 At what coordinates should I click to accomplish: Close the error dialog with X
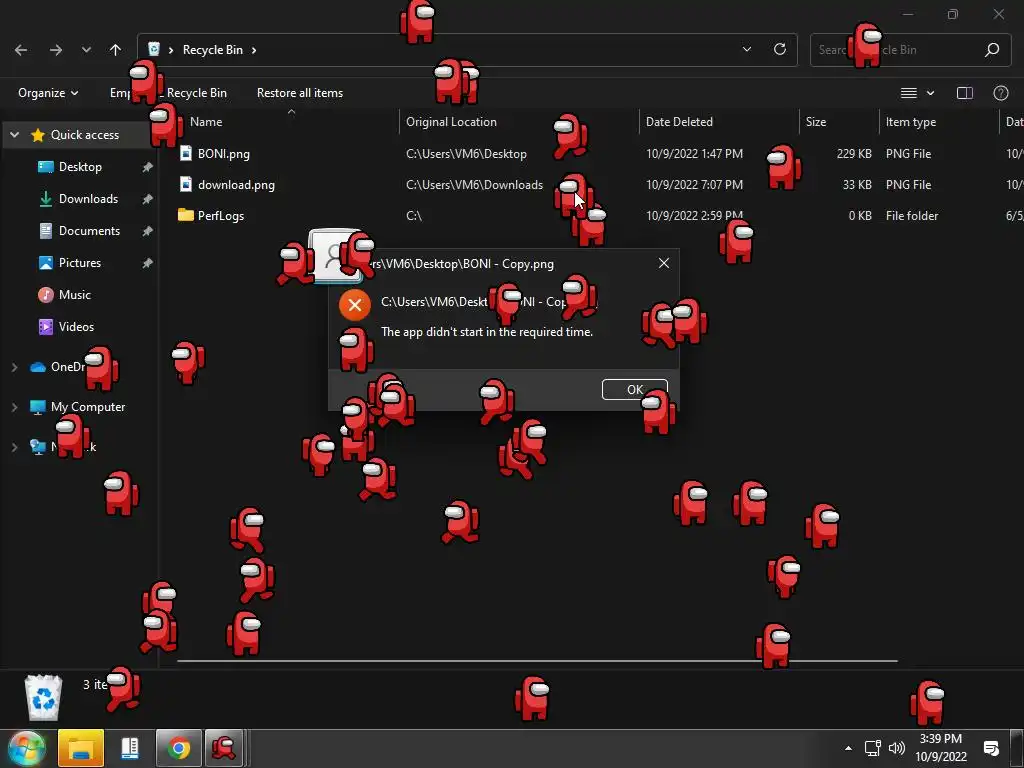point(664,263)
